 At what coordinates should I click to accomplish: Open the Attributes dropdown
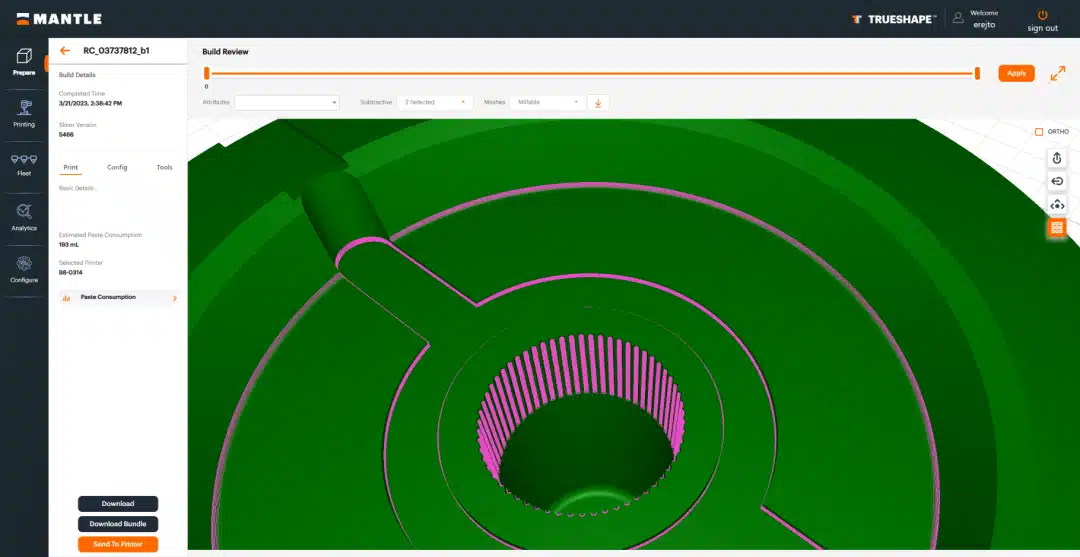pos(286,102)
